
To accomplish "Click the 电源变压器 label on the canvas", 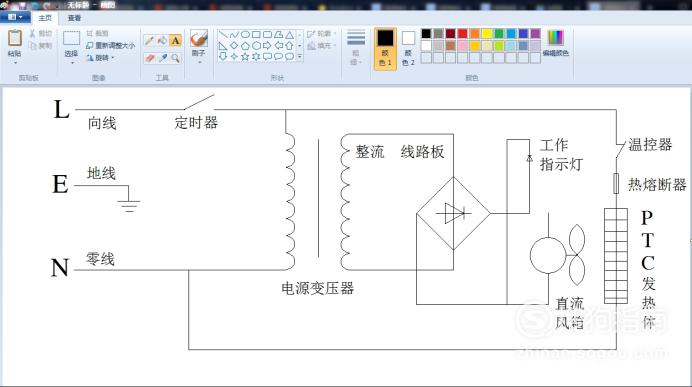I will (x=318, y=289).
